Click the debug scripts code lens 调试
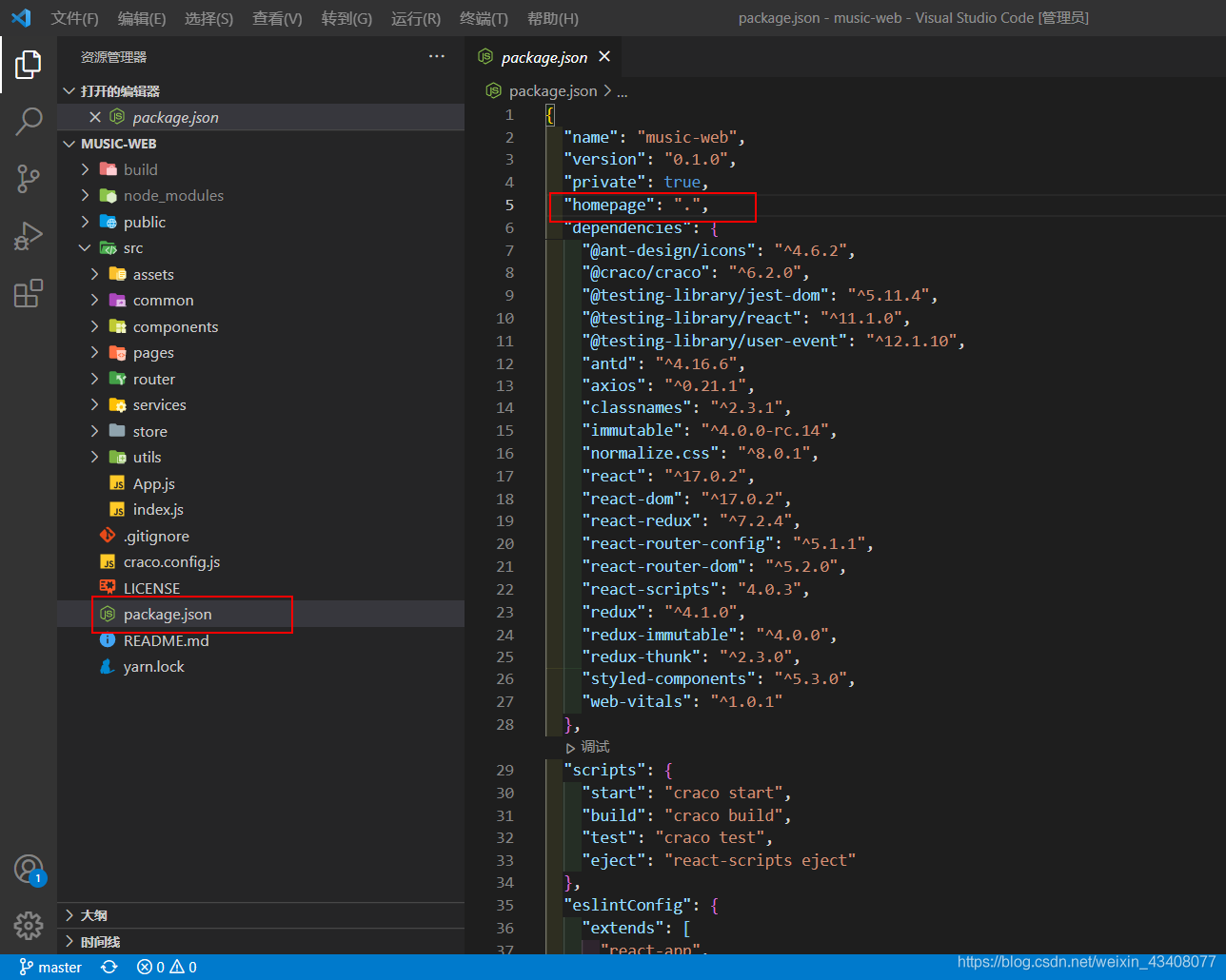Image resolution: width=1226 pixels, height=980 pixels. [587, 747]
